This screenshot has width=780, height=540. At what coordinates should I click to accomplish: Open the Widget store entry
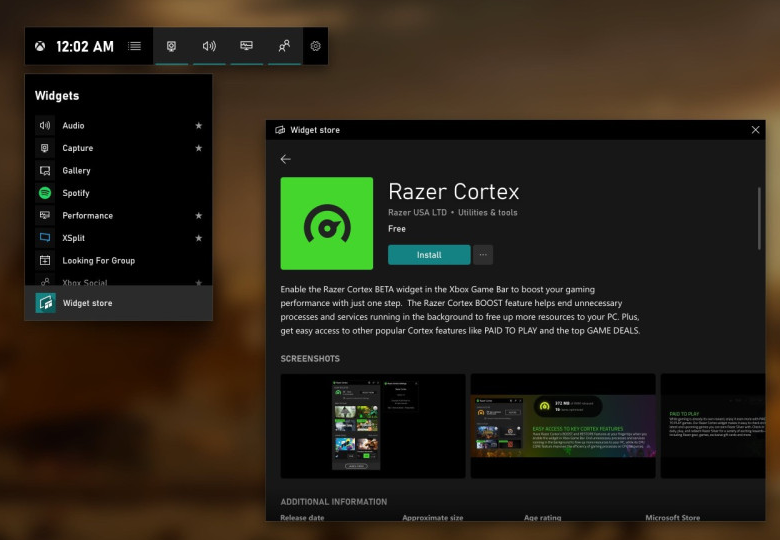pyautogui.click(x=118, y=303)
